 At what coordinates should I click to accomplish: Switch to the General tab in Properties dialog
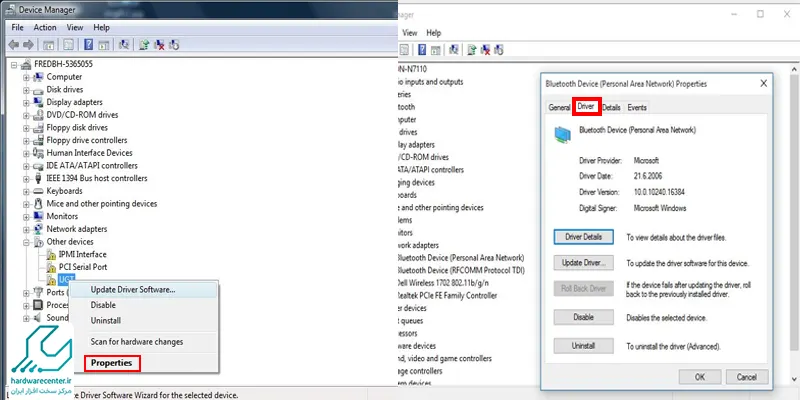(559, 108)
